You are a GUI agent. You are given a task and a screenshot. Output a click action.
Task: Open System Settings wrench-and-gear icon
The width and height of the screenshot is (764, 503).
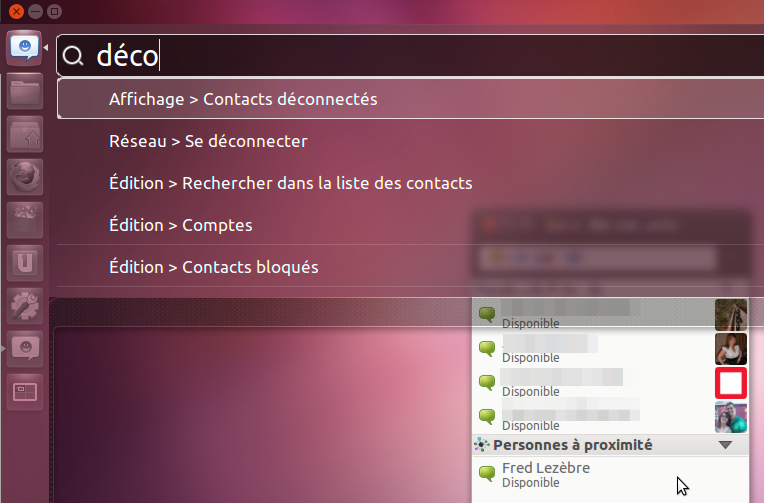25,305
